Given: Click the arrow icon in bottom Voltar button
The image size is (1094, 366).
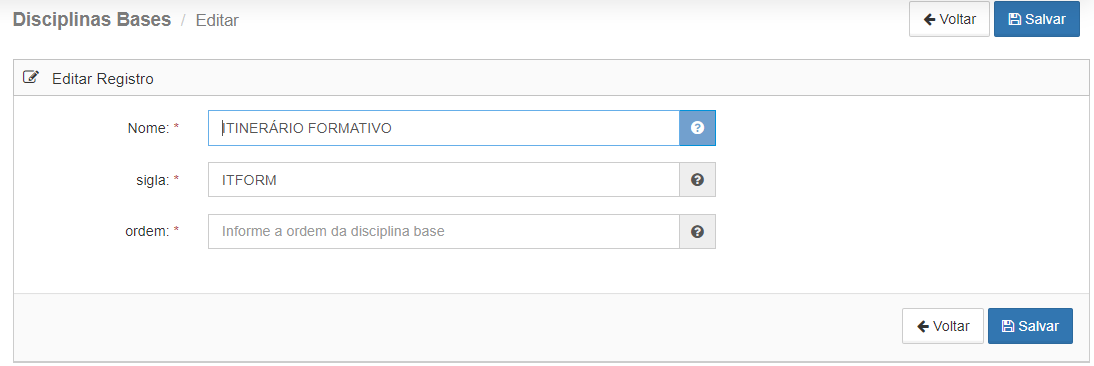Looking at the screenshot, I should tap(923, 326).
